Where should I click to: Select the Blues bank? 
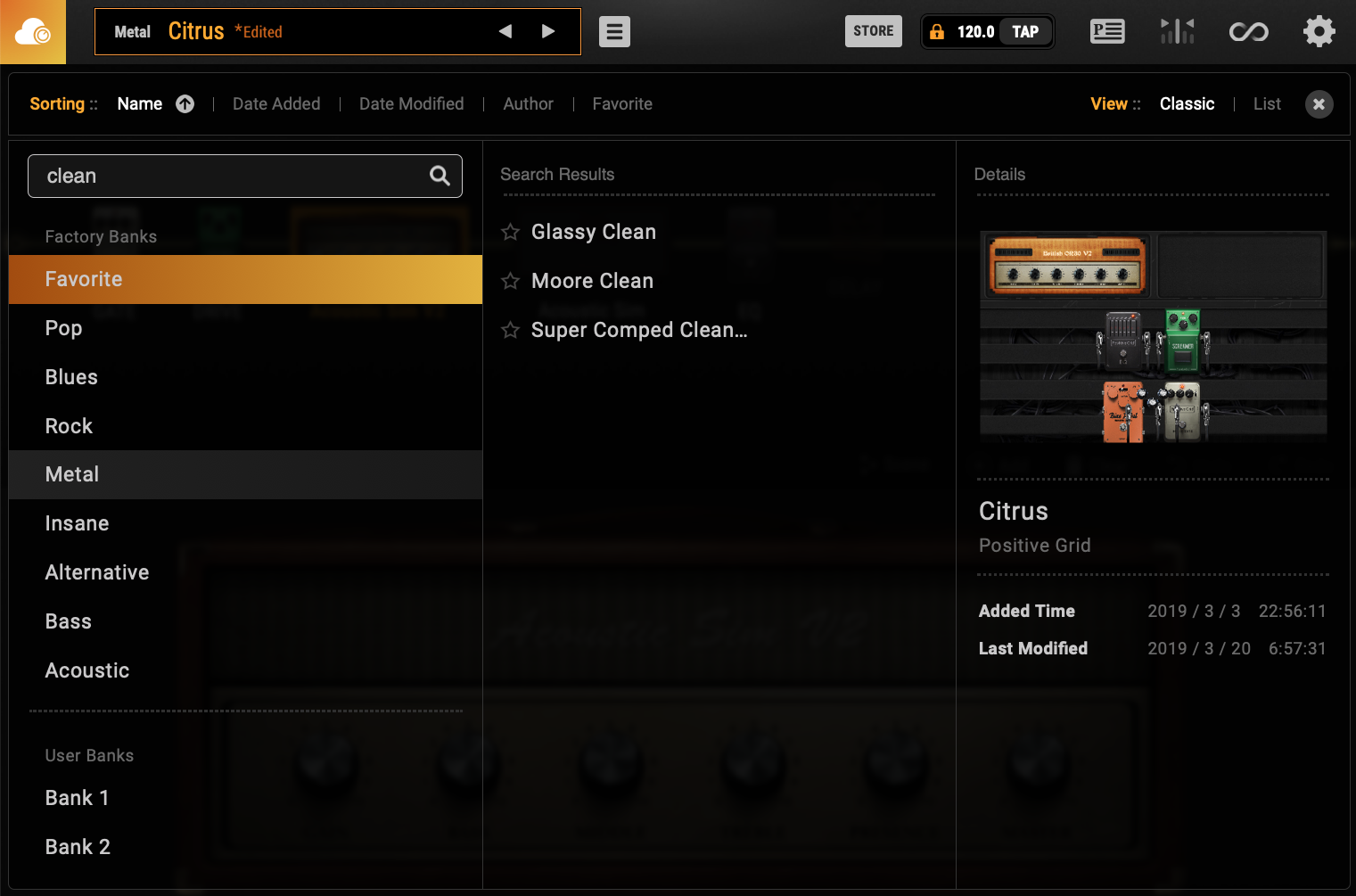245,377
